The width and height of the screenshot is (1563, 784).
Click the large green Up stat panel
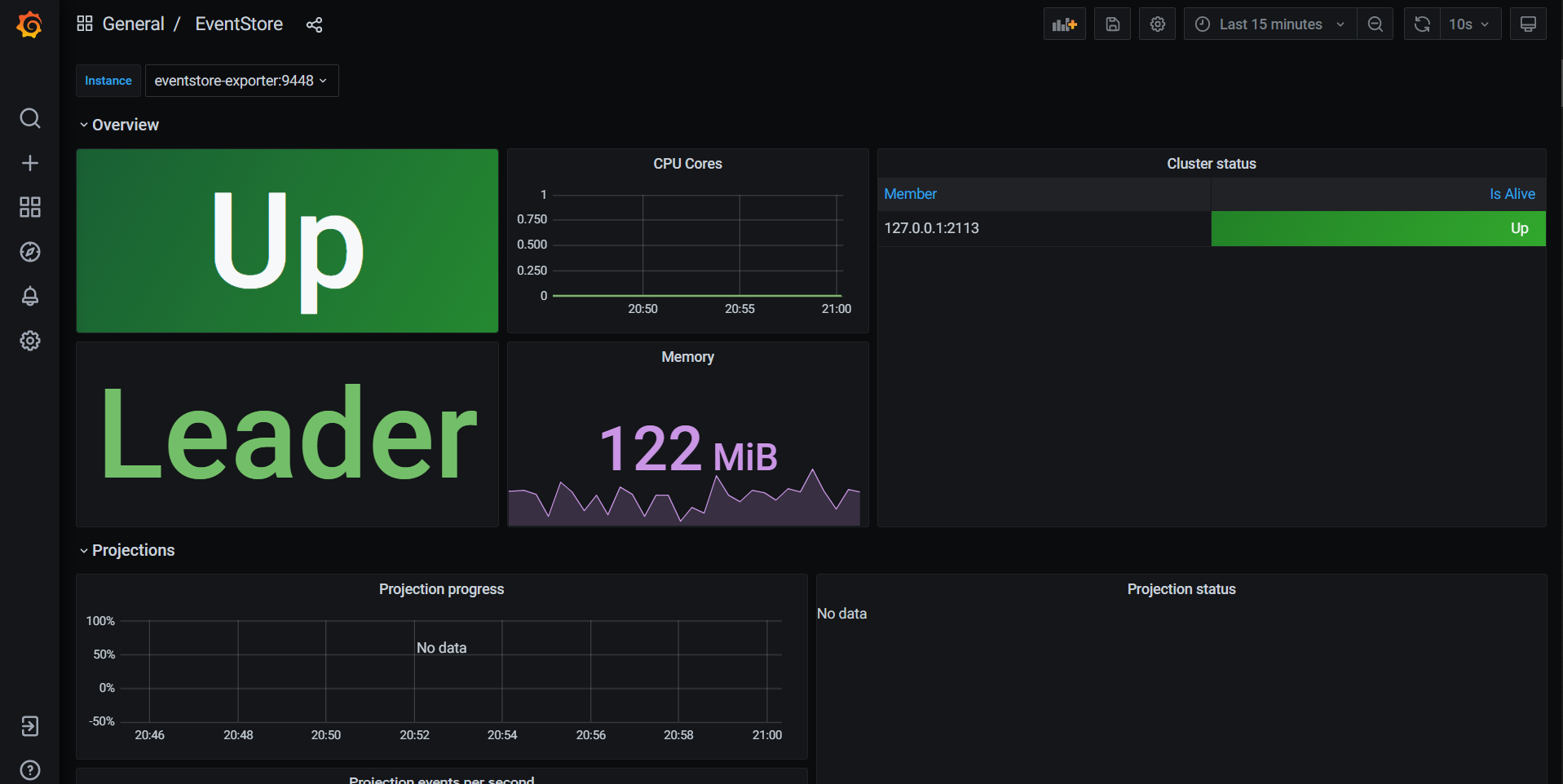click(287, 240)
